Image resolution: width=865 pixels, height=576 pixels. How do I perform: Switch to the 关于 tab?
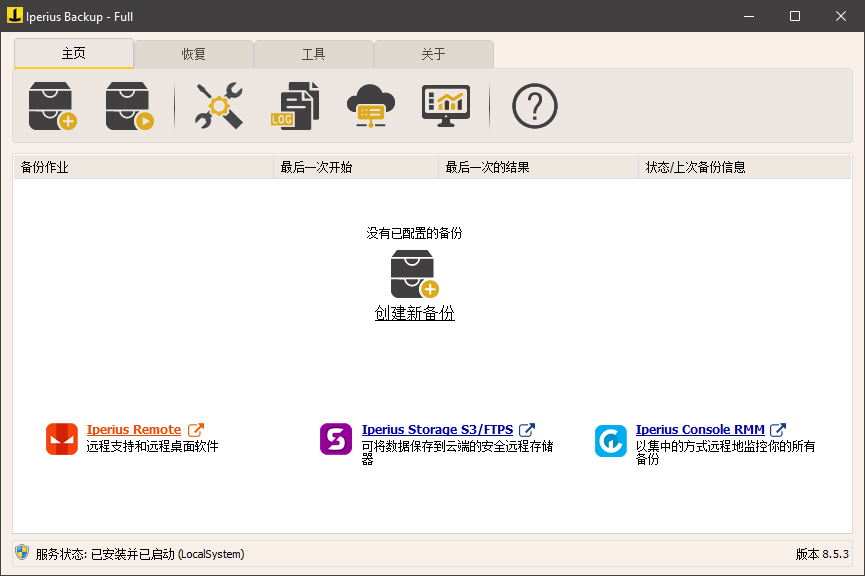click(x=434, y=54)
